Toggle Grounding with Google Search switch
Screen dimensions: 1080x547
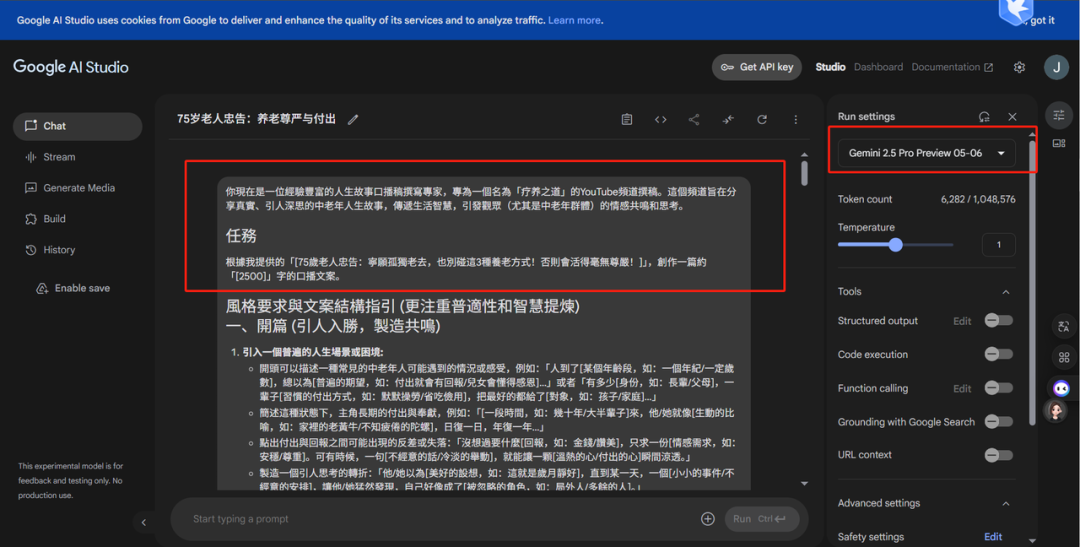(999, 422)
